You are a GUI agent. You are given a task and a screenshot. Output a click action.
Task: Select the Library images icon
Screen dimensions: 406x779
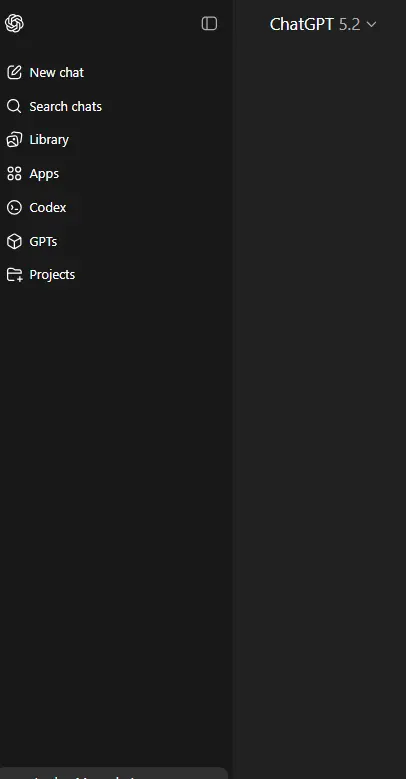[14, 140]
